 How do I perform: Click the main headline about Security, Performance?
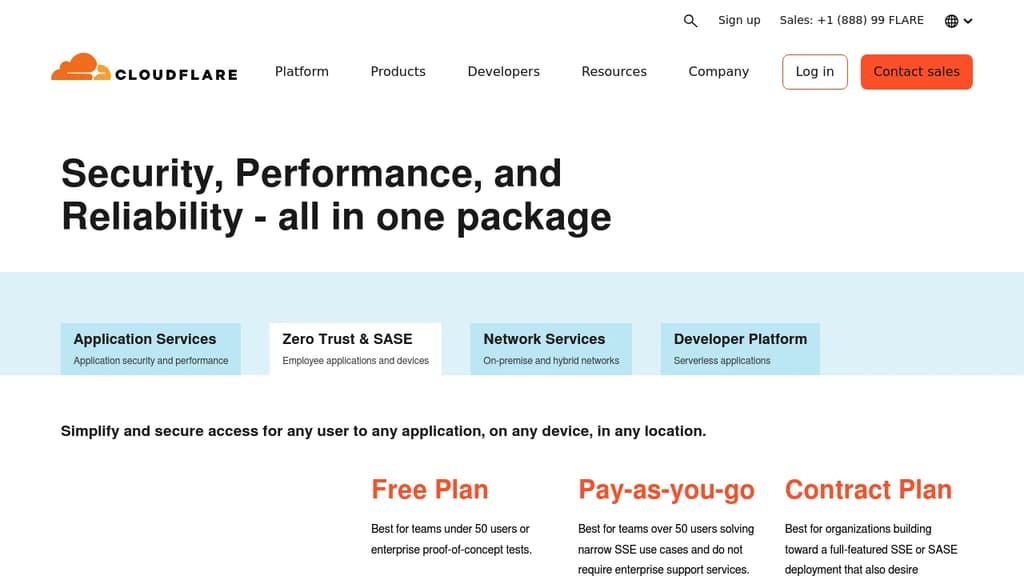pyautogui.click(x=336, y=195)
